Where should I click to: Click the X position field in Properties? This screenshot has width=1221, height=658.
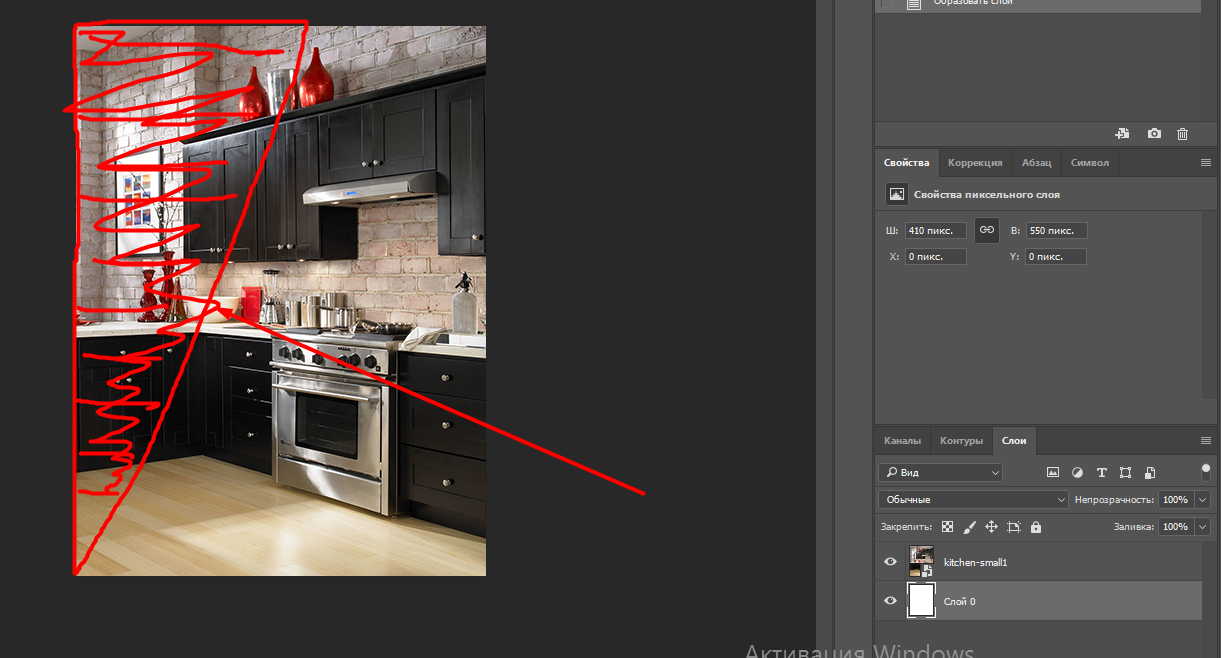tap(936, 257)
